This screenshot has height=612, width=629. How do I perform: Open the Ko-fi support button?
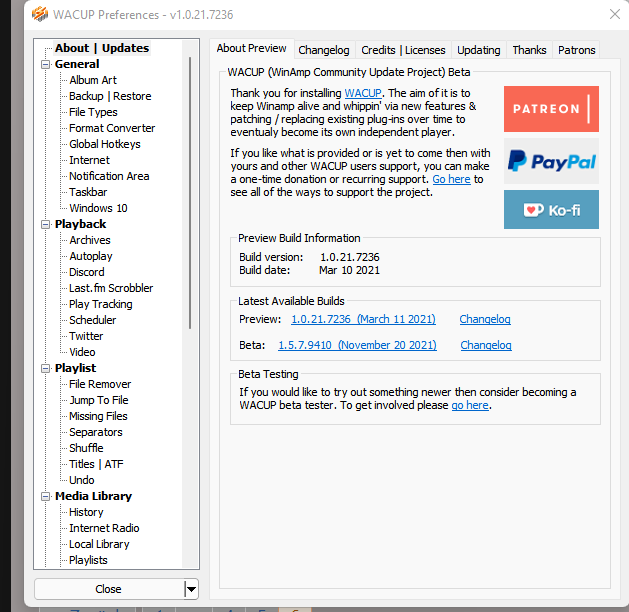point(551,210)
